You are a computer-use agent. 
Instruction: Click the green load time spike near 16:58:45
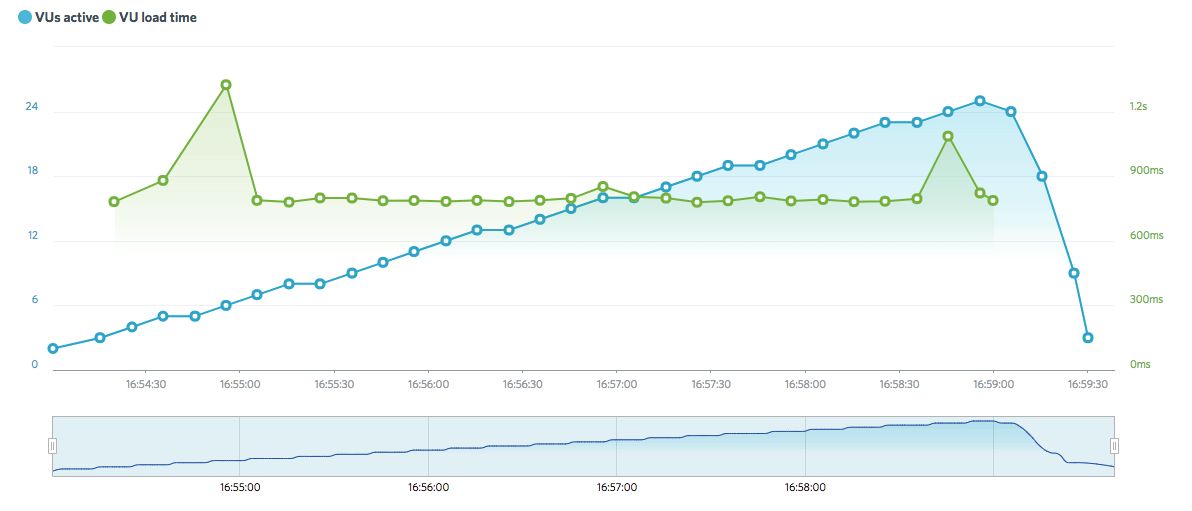pos(948,136)
